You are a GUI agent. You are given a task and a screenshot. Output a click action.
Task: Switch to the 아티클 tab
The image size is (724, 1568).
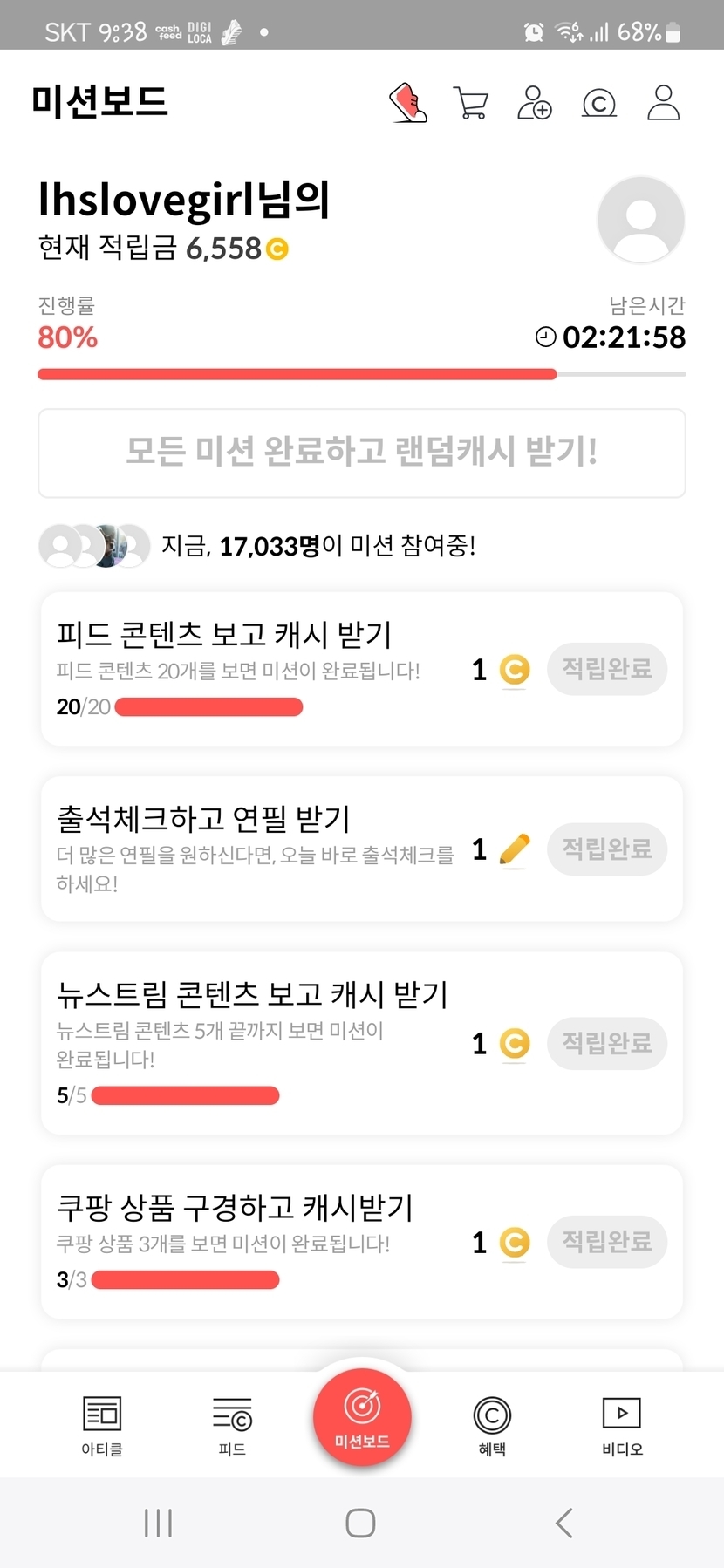[102, 1424]
